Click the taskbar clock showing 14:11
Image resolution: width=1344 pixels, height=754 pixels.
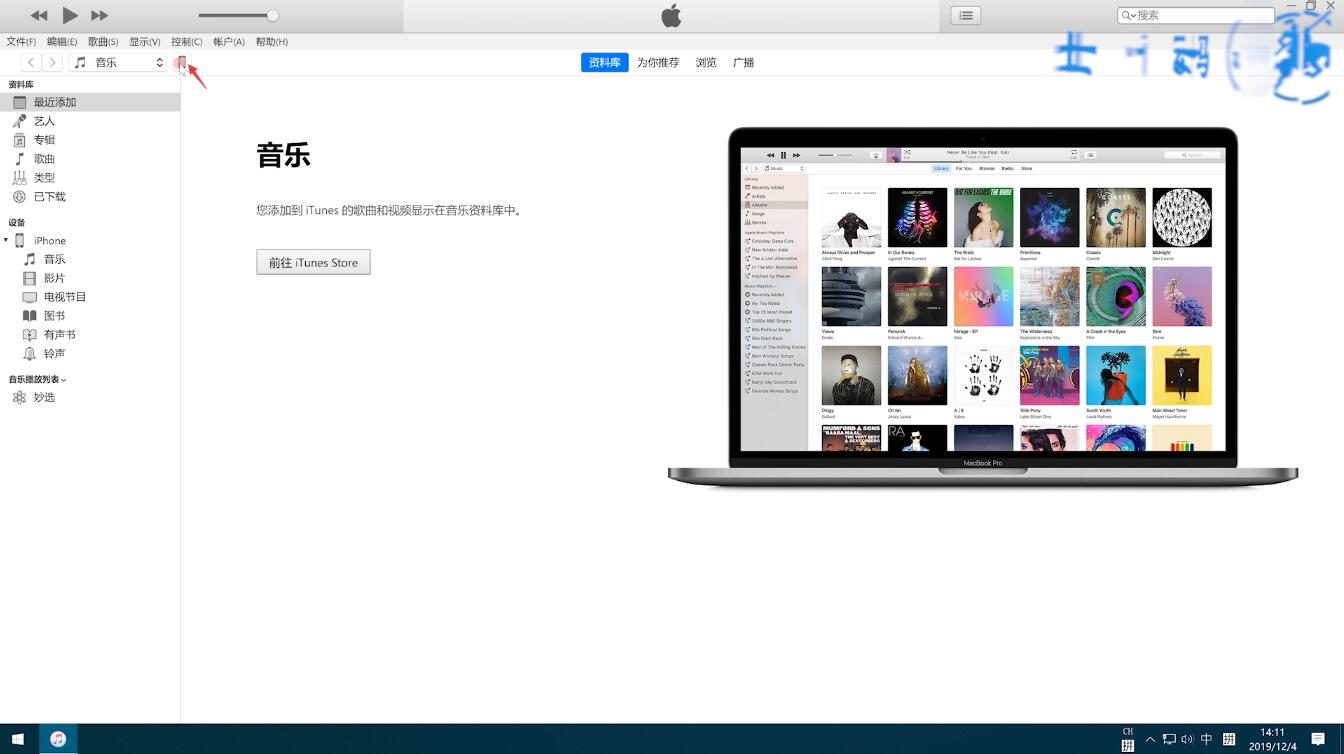1272,739
